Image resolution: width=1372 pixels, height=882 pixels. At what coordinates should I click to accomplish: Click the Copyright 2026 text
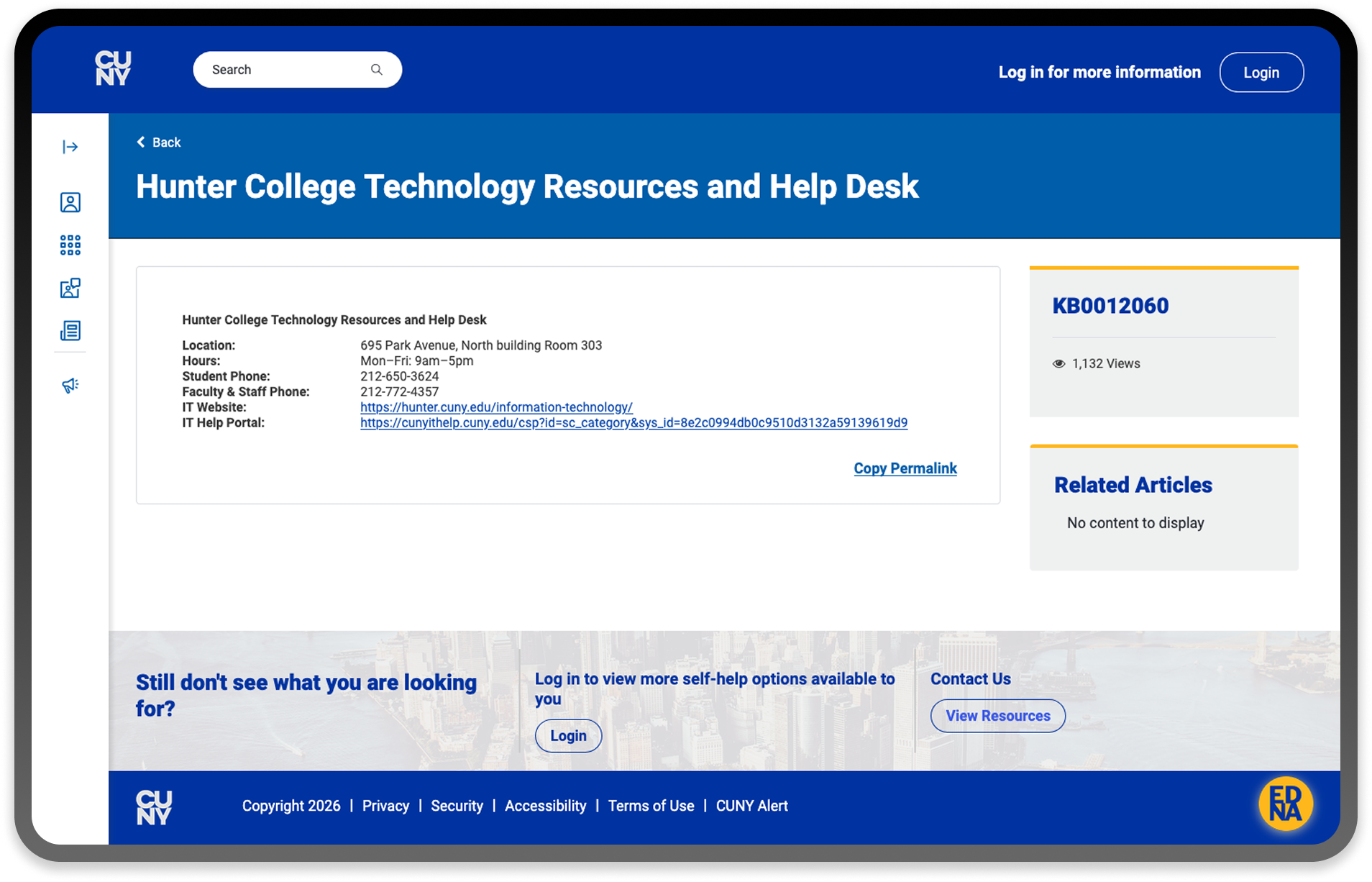click(291, 806)
